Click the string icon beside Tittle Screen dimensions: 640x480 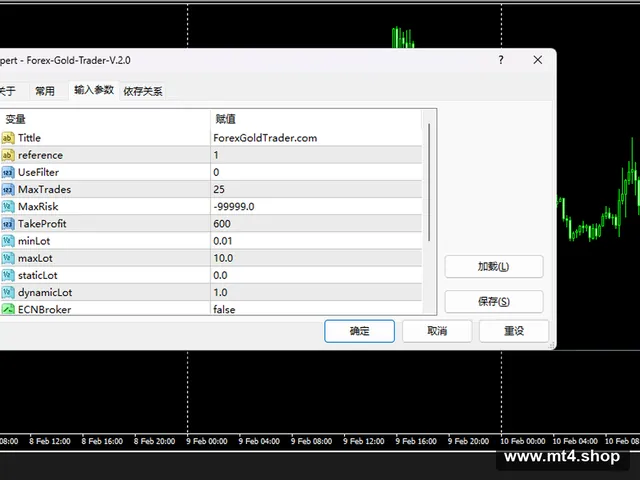[8, 138]
